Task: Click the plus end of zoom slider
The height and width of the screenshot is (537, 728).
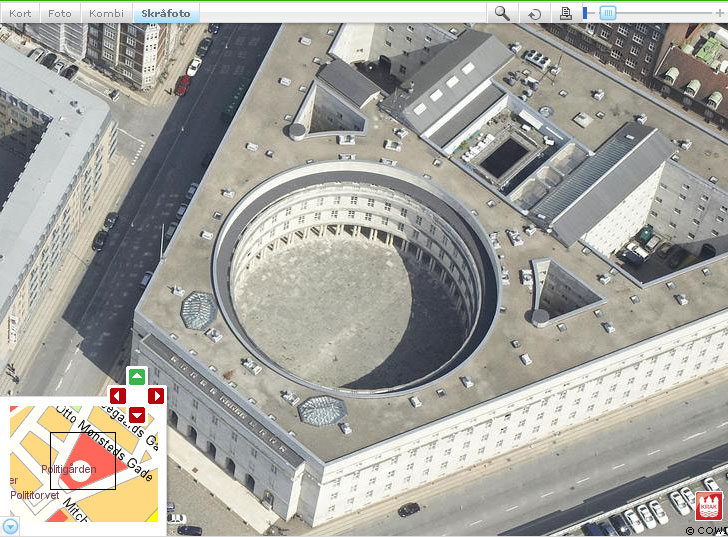Action: pyautogui.click(x=720, y=13)
